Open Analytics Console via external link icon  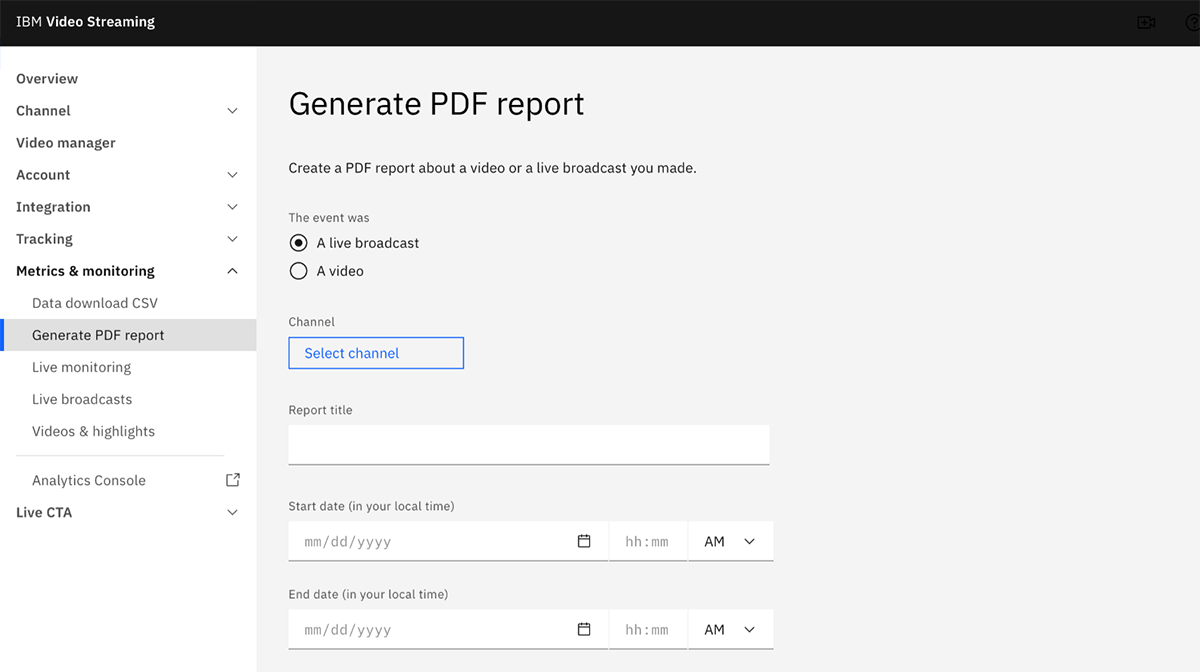point(233,480)
